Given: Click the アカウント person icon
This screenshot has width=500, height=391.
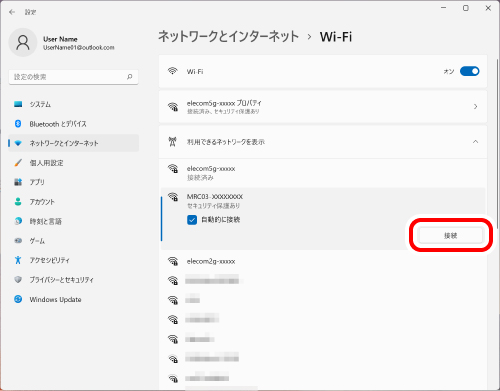Looking at the screenshot, I should pos(18,202).
